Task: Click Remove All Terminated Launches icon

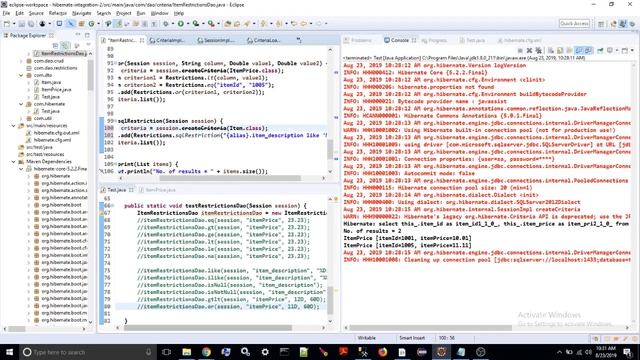Action: pyautogui.click(x=539, y=51)
